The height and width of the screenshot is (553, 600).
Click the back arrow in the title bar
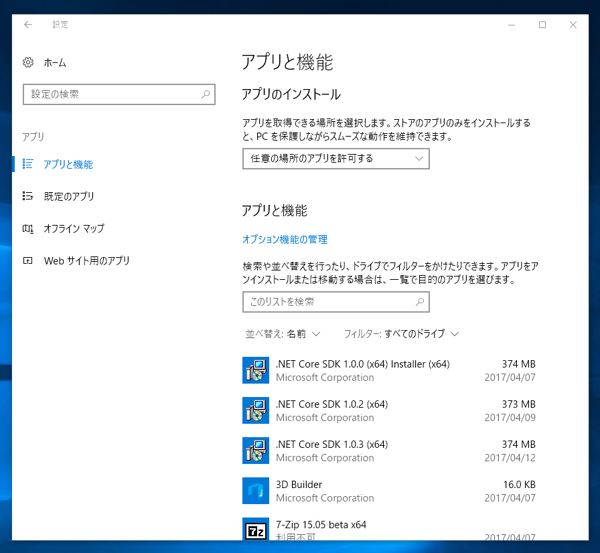(x=28, y=25)
